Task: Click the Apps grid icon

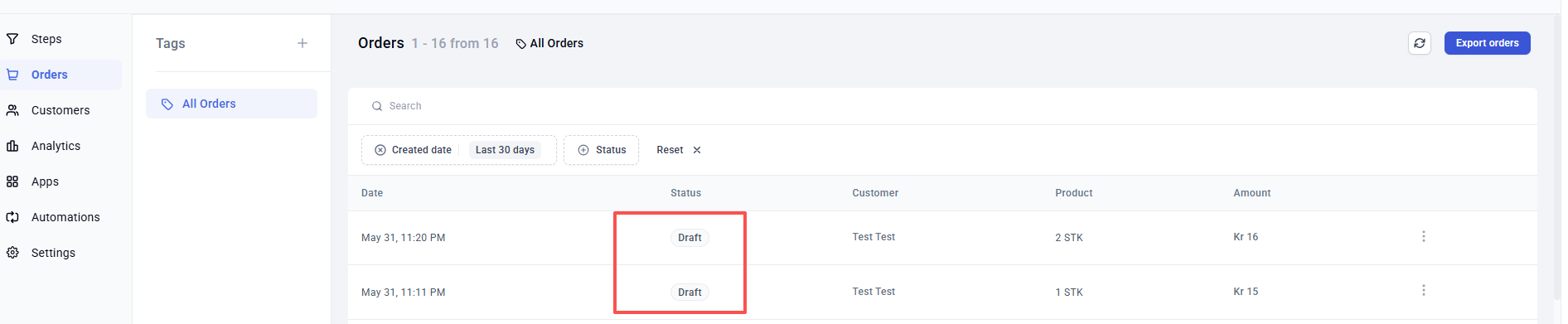Action: [x=12, y=181]
